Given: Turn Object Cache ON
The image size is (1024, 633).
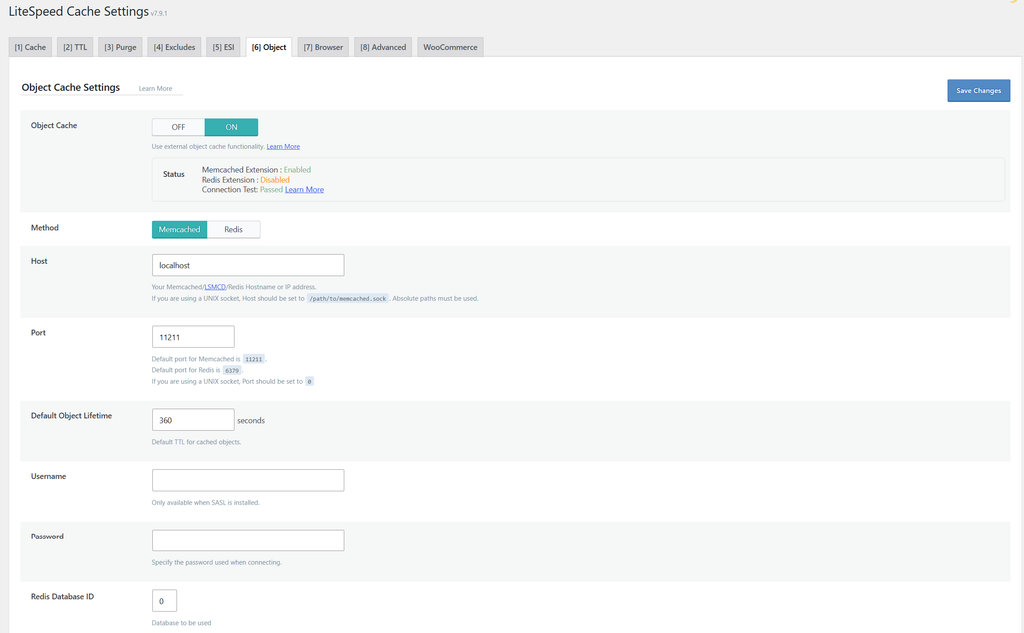Looking at the screenshot, I should coord(231,127).
